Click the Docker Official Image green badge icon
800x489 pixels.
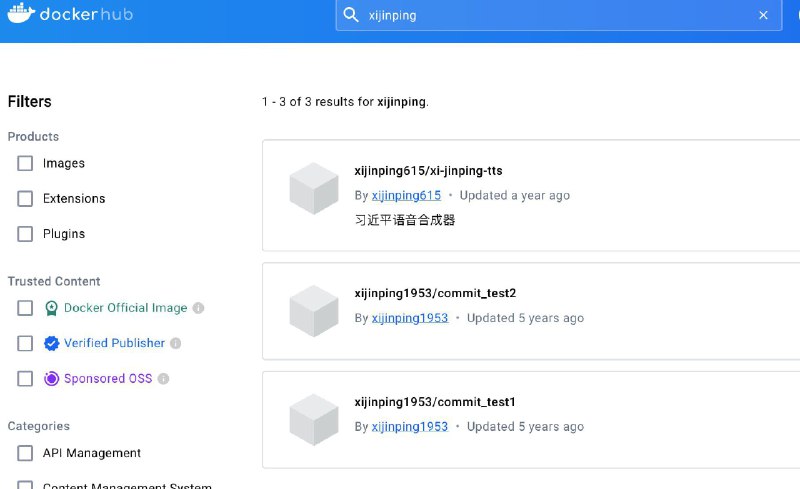tap(51, 308)
